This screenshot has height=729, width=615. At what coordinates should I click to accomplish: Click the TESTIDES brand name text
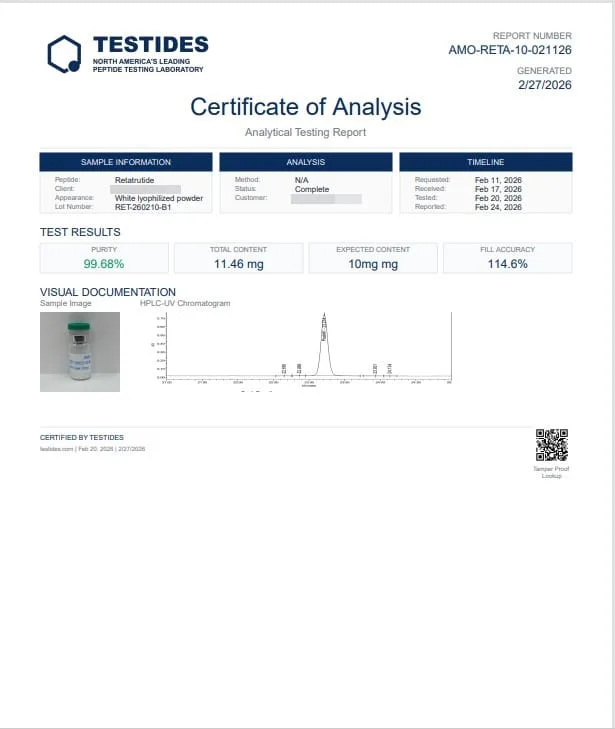click(151, 45)
